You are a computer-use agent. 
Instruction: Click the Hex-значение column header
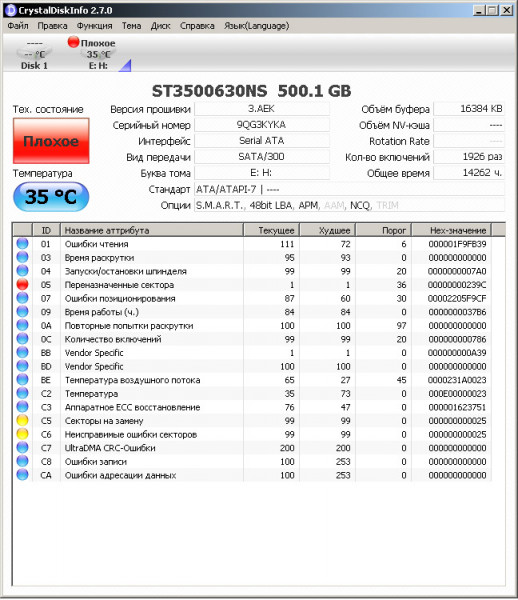coord(451,230)
